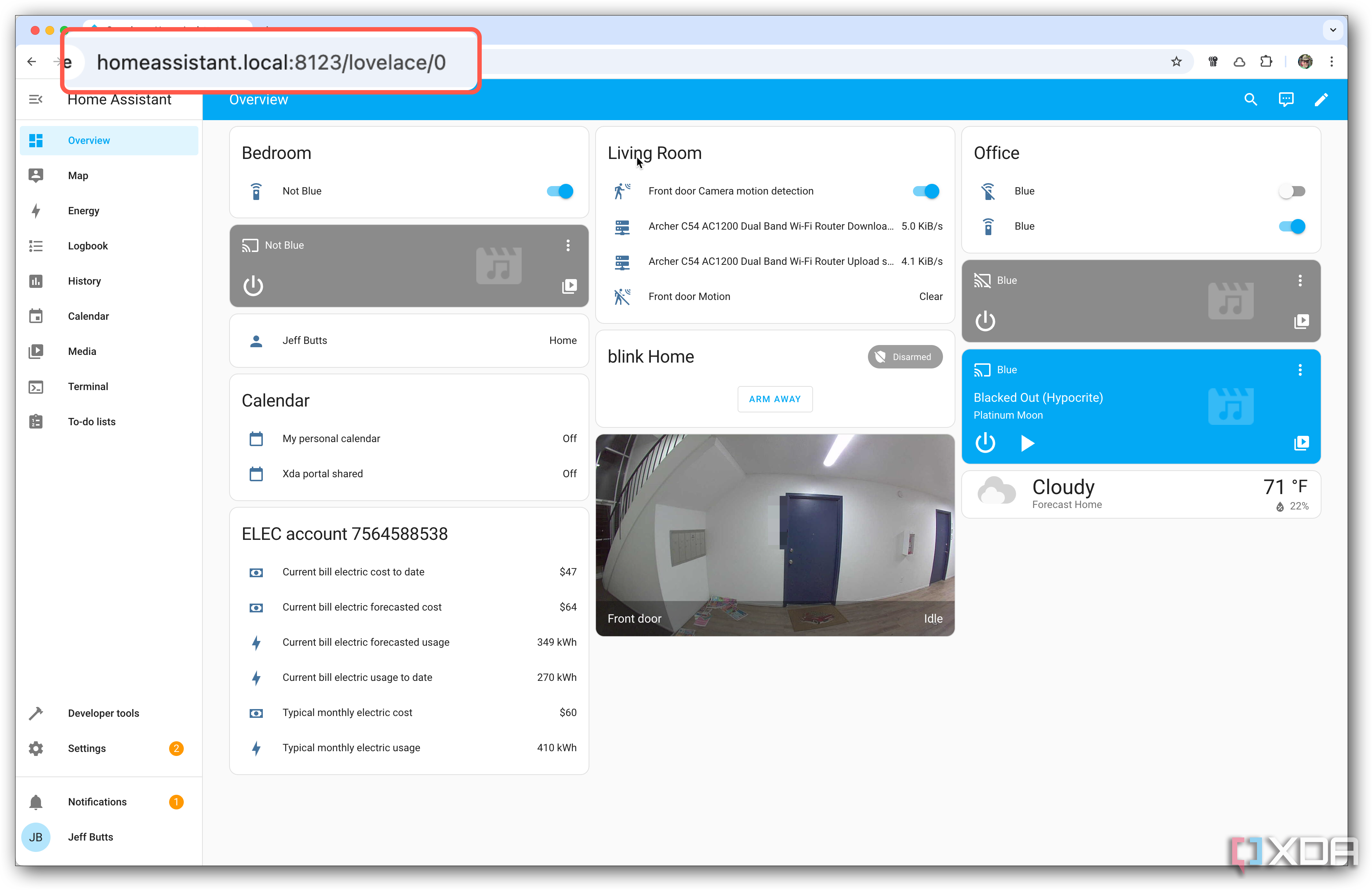Open the Energy sidebar item
Image resolution: width=1372 pixels, height=890 pixels.
83,211
